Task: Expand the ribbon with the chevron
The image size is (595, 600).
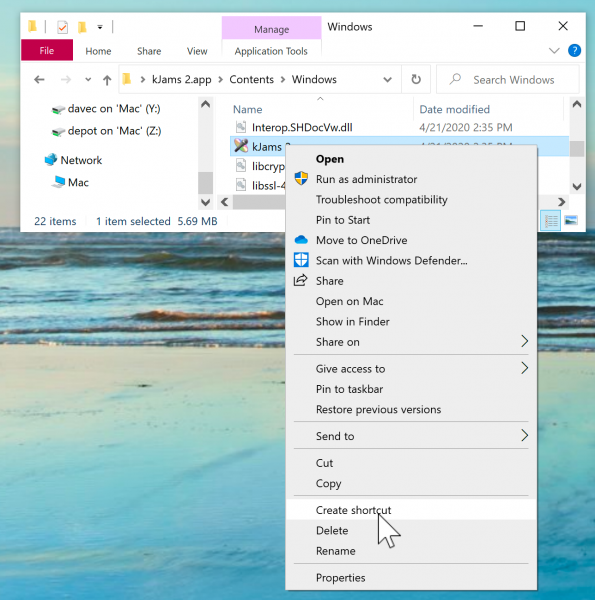Action: pos(554,51)
